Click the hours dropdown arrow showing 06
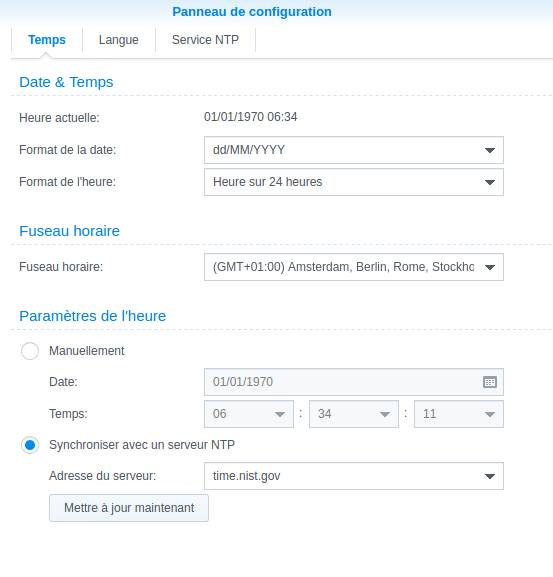The width and height of the screenshot is (553, 577). coord(280,414)
